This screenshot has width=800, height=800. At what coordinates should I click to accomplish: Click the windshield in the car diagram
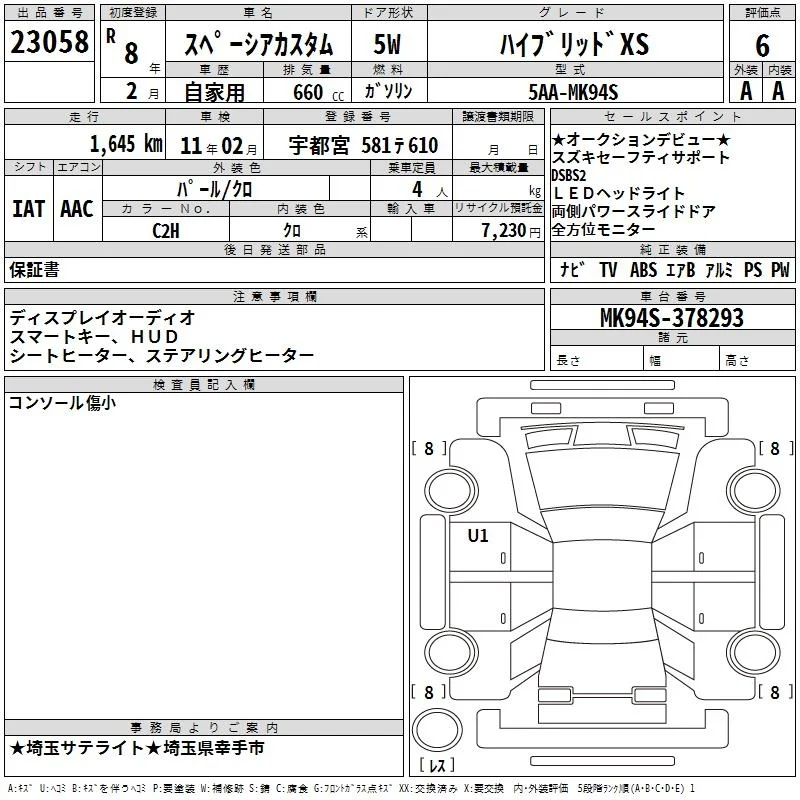[x=602, y=480]
